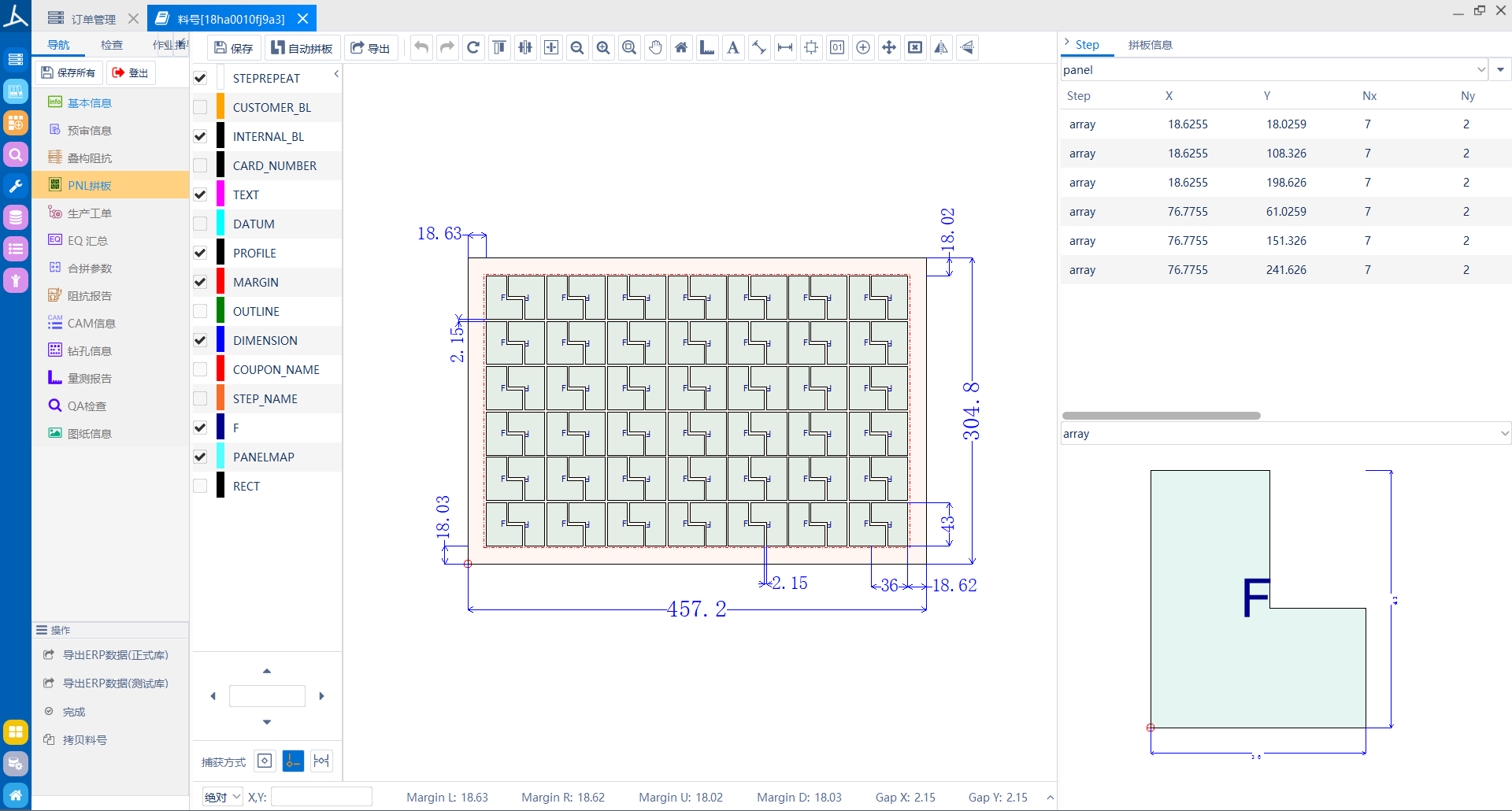The height and width of the screenshot is (811, 1512).
Task: Click the horizontal dimension tool icon
Action: (x=785, y=48)
